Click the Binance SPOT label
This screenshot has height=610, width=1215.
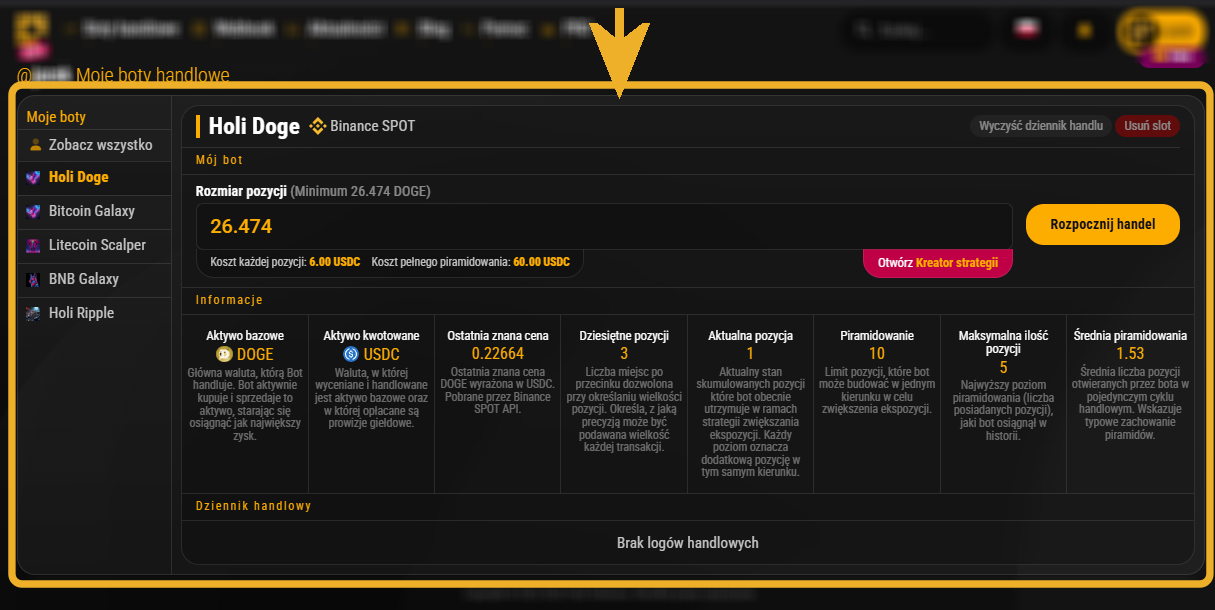point(372,126)
